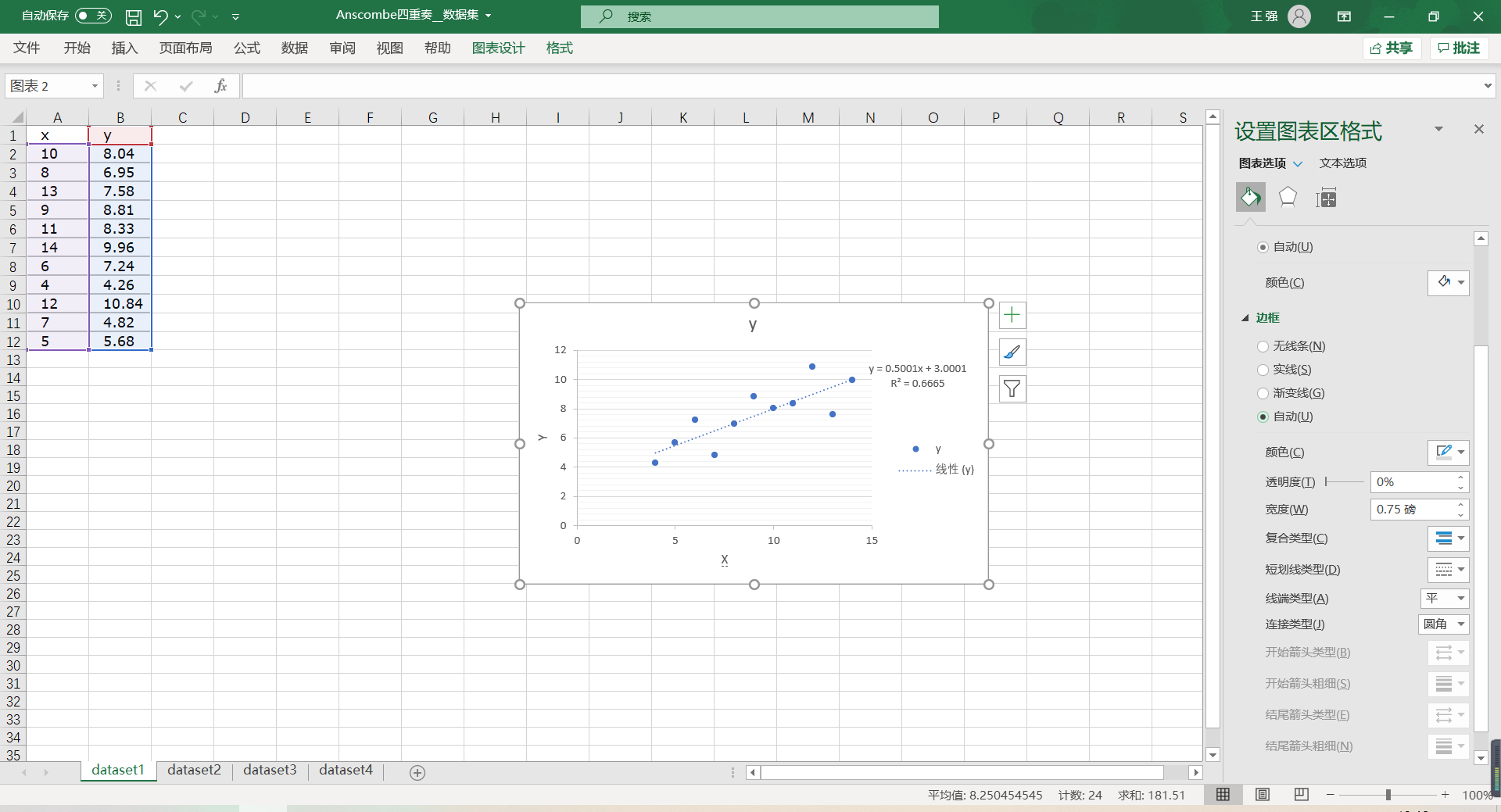Open the 连接类型 dropdown
This screenshot has width=1501, height=812.
pyautogui.click(x=1444, y=624)
